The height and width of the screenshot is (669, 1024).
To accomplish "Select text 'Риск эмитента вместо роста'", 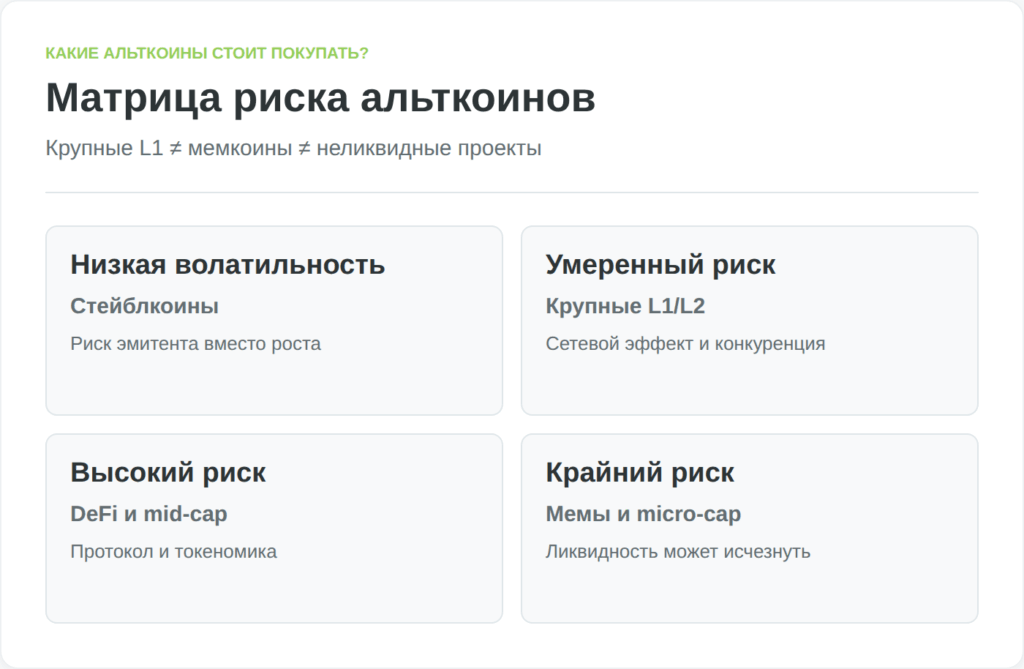I will [195, 344].
